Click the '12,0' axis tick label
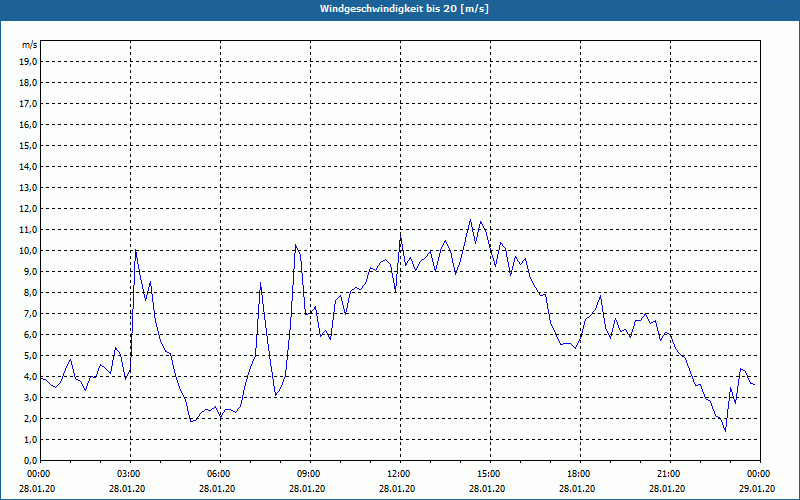Image resolution: width=800 pixels, height=500 pixels. click(28, 209)
